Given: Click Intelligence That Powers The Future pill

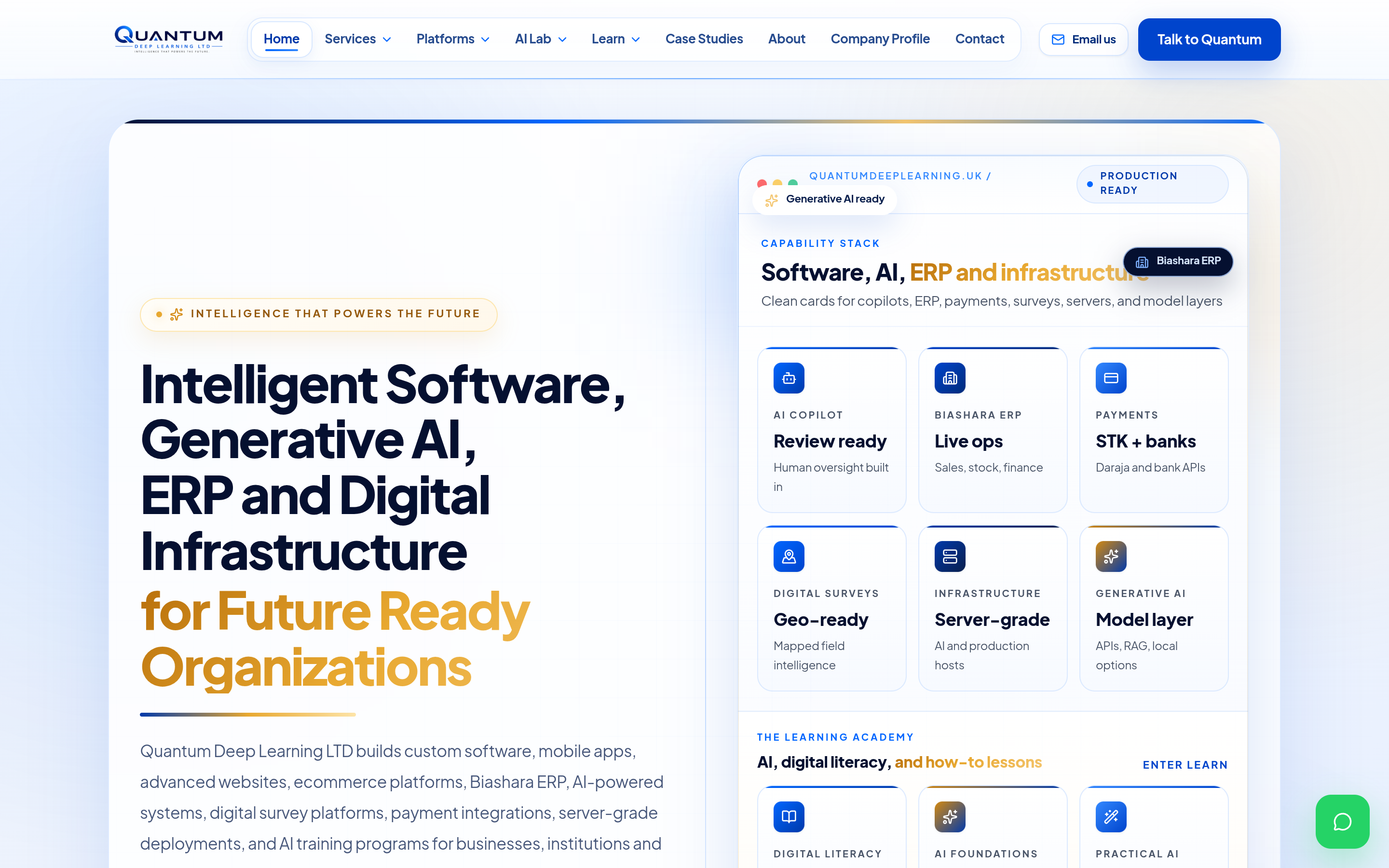Looking at the screenshot, I should coord(318,314).
